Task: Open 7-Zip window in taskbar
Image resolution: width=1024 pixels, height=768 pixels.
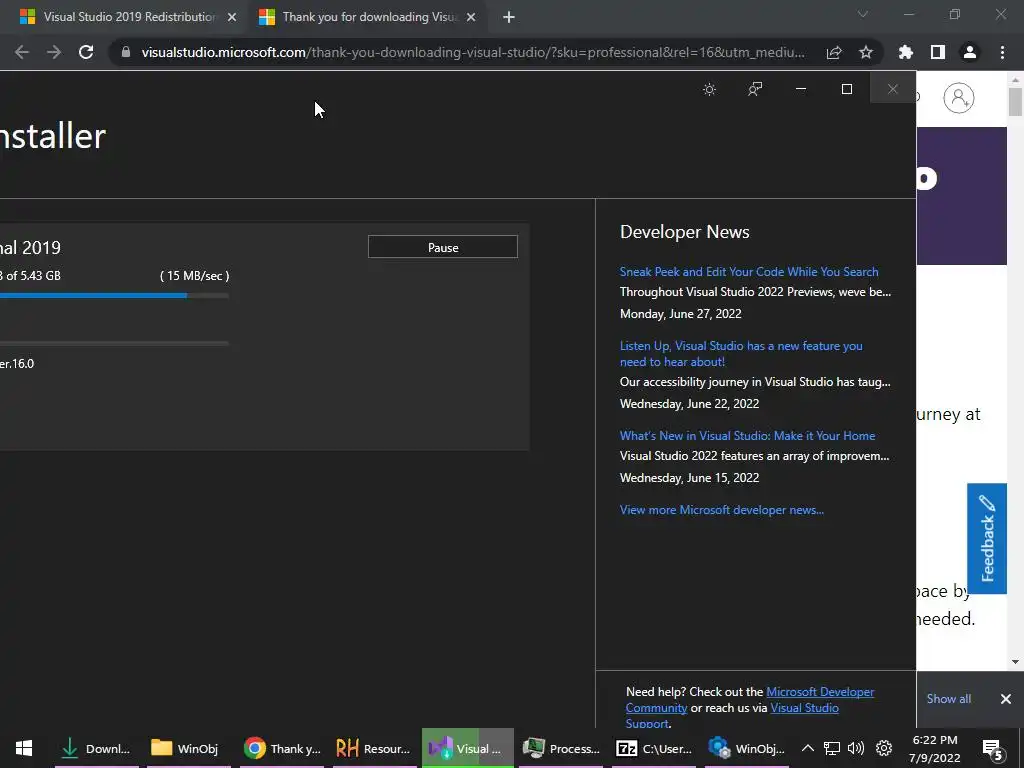Action: click(x=654, y=748)
